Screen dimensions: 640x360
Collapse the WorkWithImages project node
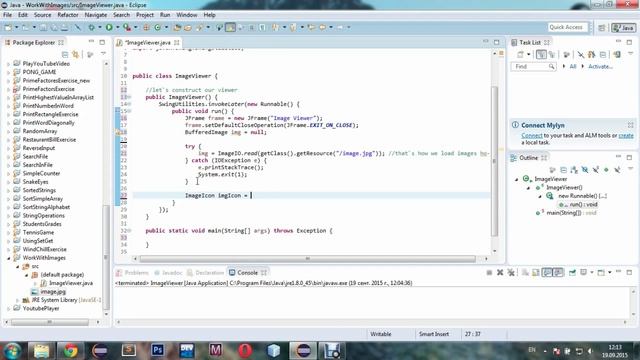point(9,258)
